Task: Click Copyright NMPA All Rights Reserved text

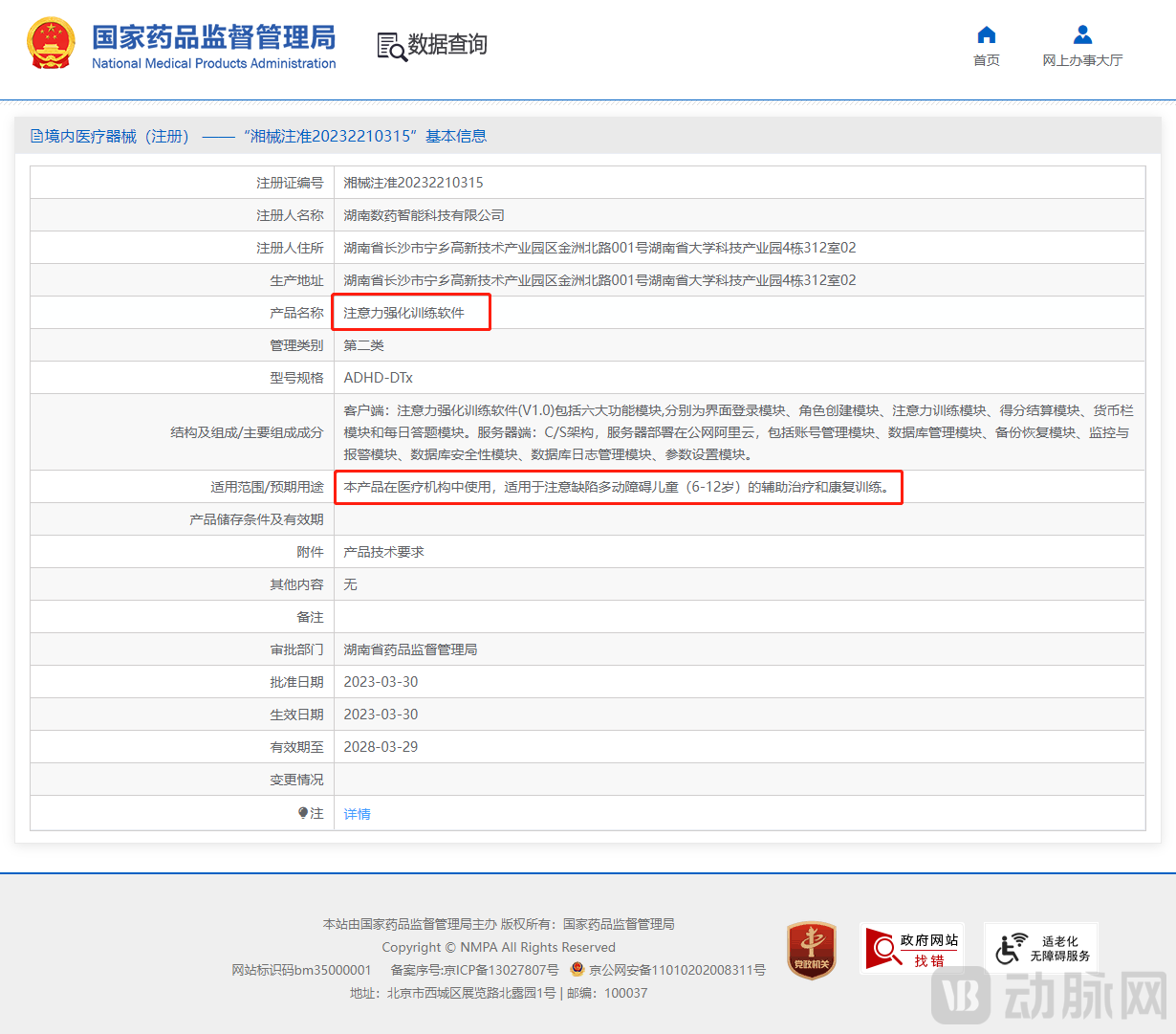Action: [498, 947]
